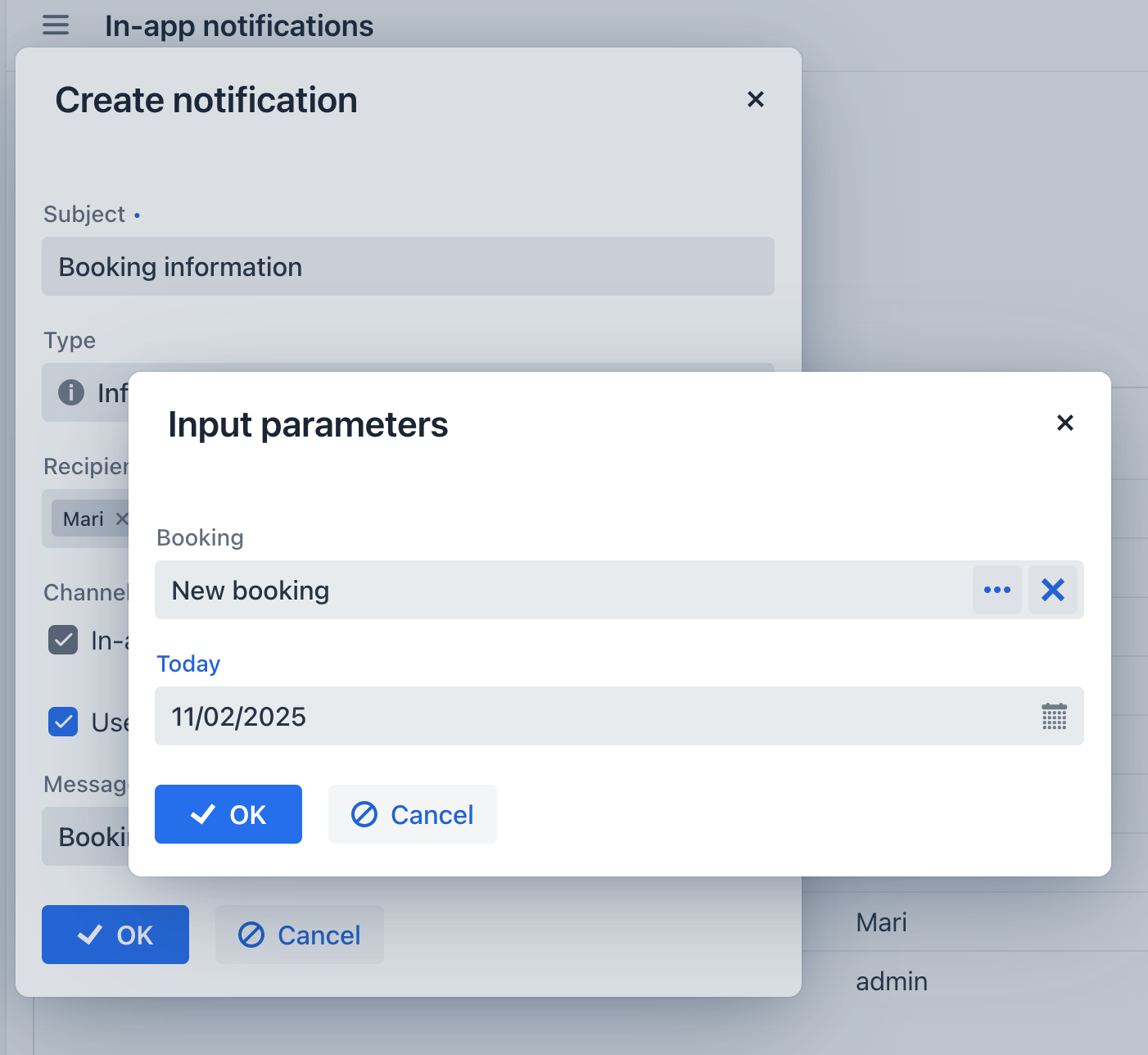Submit Create notification with OK
Image resolution: width=1148 pixels, height=1055 pixels.
[115, 935]
